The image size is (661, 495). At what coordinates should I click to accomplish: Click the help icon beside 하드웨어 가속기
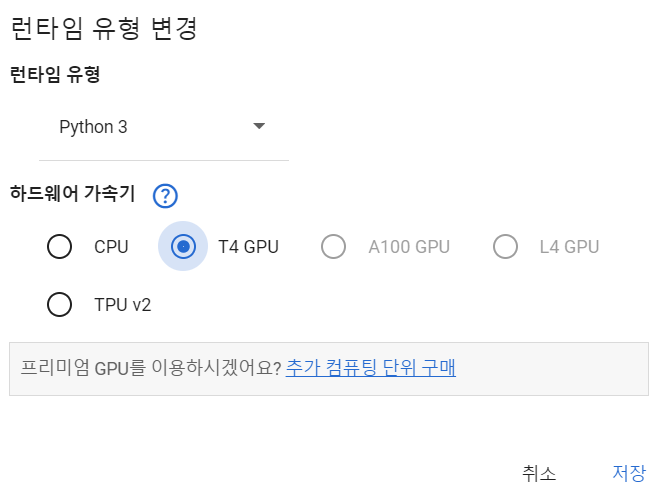[165, 195]
